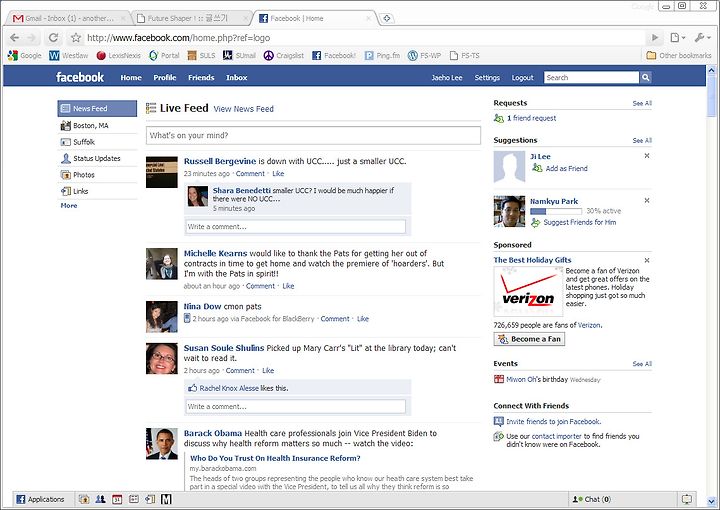Open a new tab with plus button
Image resolution: width=720 pixels, height=510 pixels.
(x=387, y=18)
